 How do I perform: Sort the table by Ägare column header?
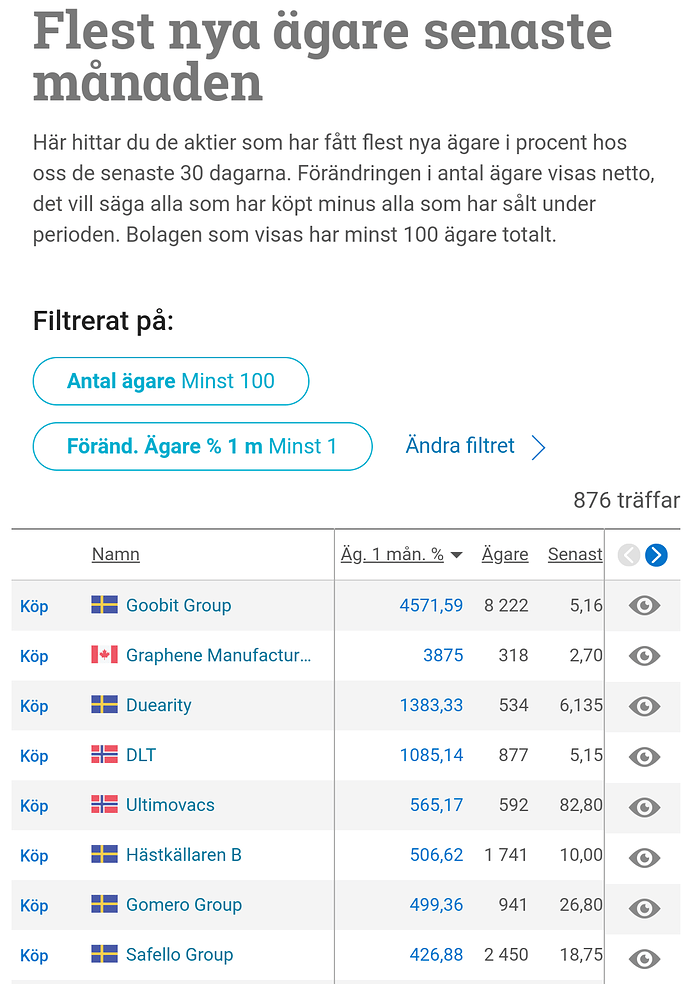(x=505, y=554)
